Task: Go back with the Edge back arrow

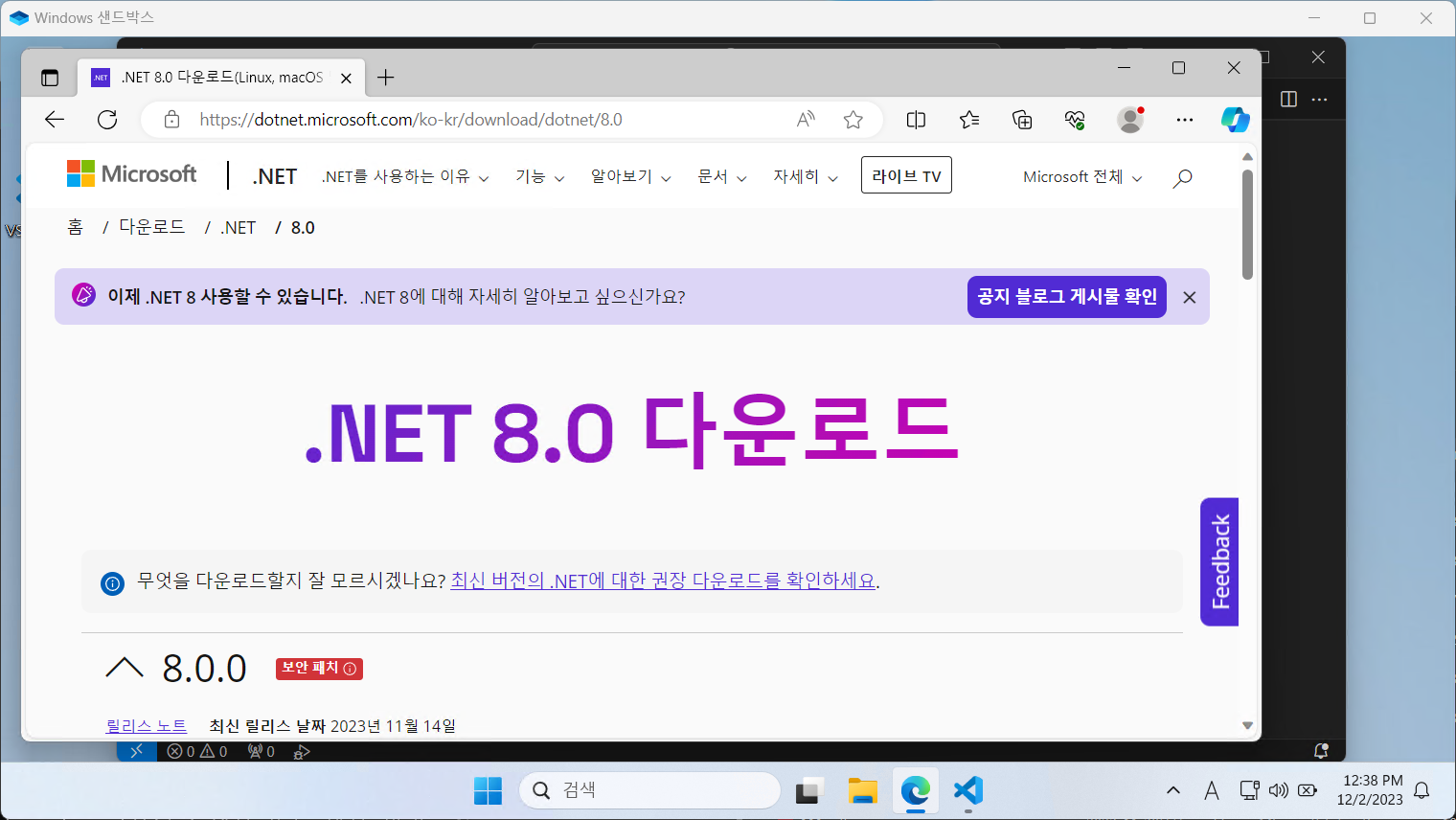Action: (x=55, y=120)
